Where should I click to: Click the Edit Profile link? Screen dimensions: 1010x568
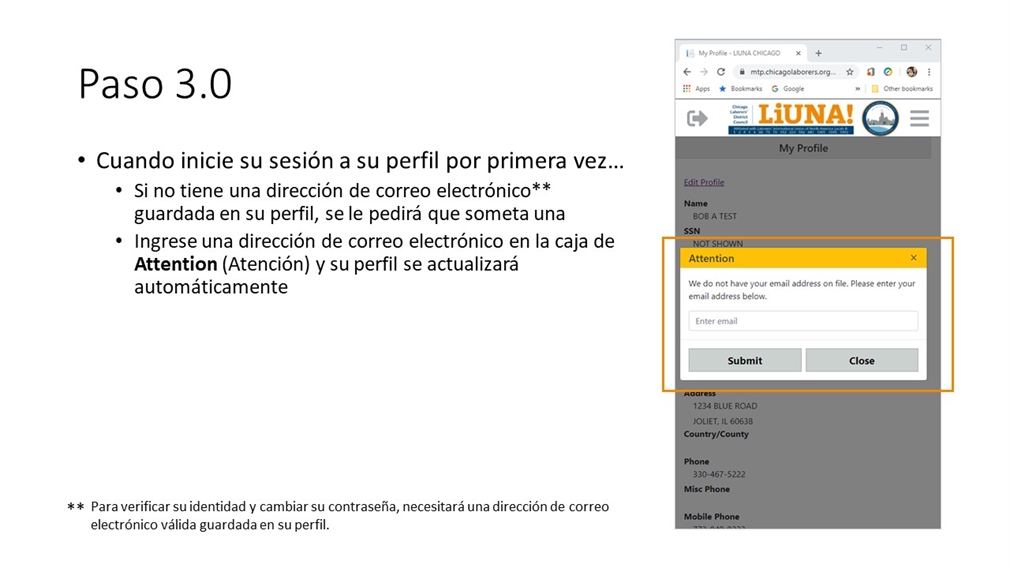coord(703,182)
